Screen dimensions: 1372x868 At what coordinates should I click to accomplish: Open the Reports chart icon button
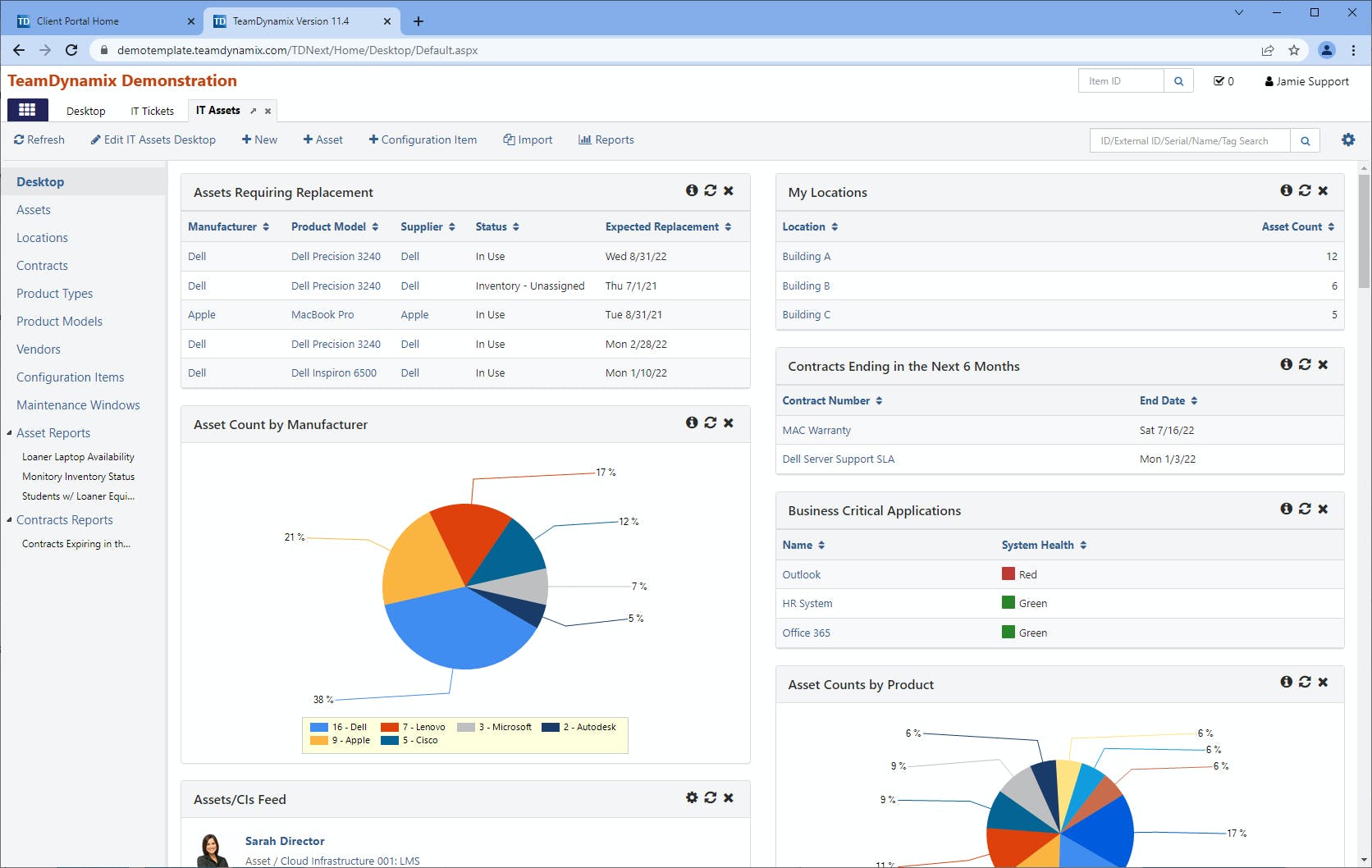click(606, 140)
